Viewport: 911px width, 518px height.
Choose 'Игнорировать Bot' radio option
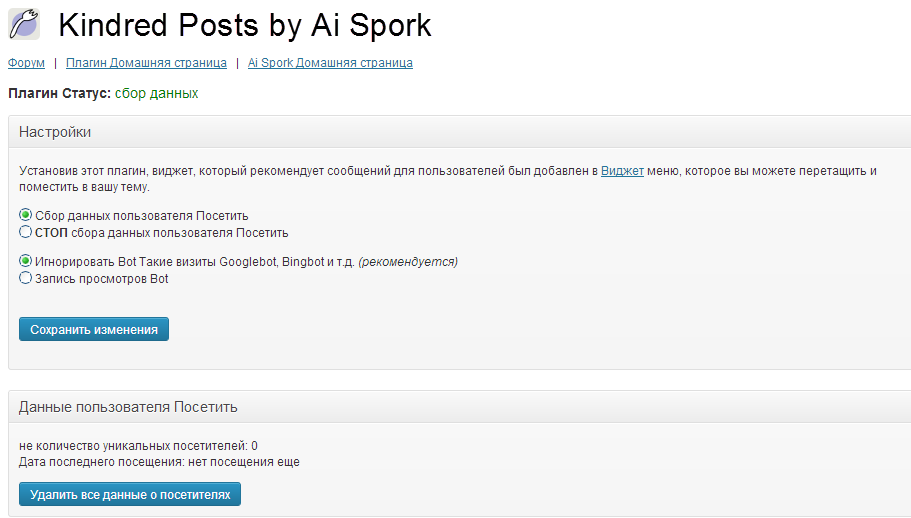(26, 261)
